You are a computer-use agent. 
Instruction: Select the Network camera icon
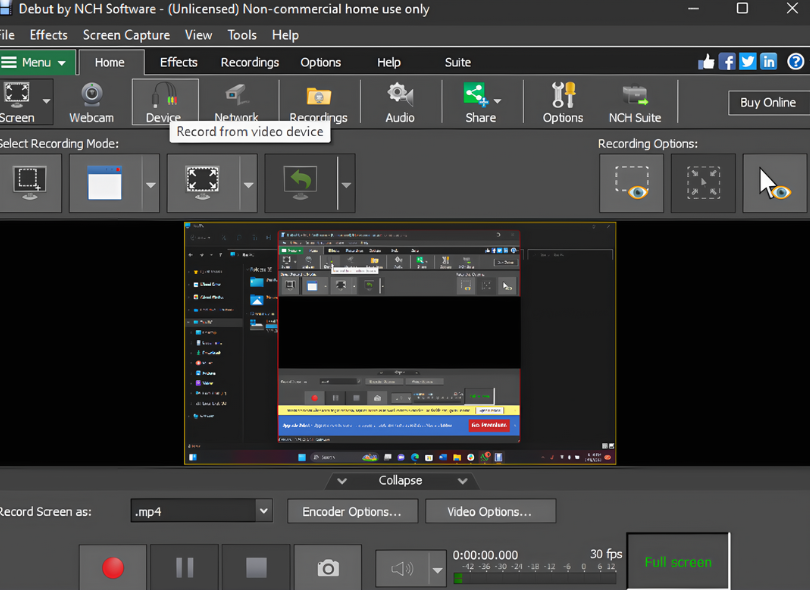click(236, 102)
